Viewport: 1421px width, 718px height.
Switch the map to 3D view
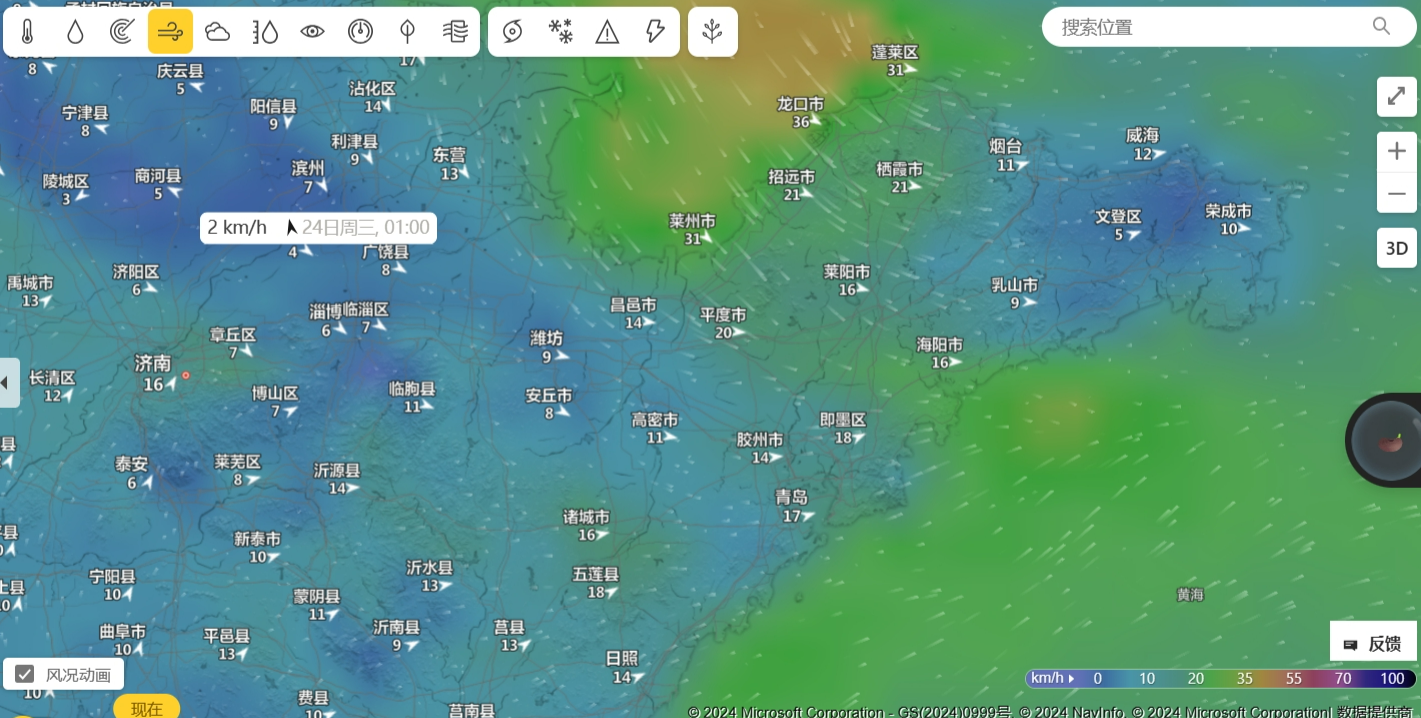coord(1397,248)
